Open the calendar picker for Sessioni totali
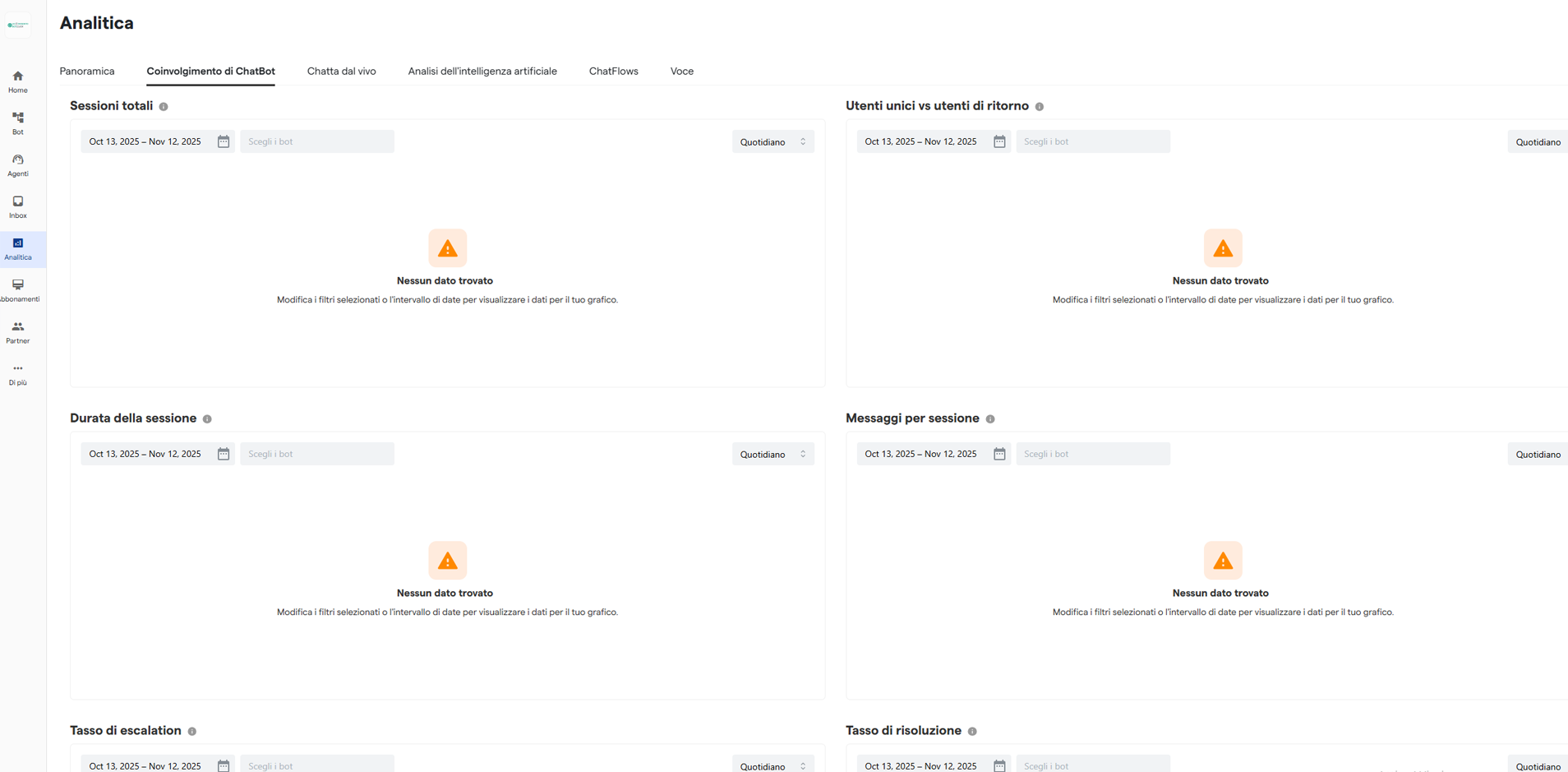The width and height of the screenshot is (1568, 772). 224,141
